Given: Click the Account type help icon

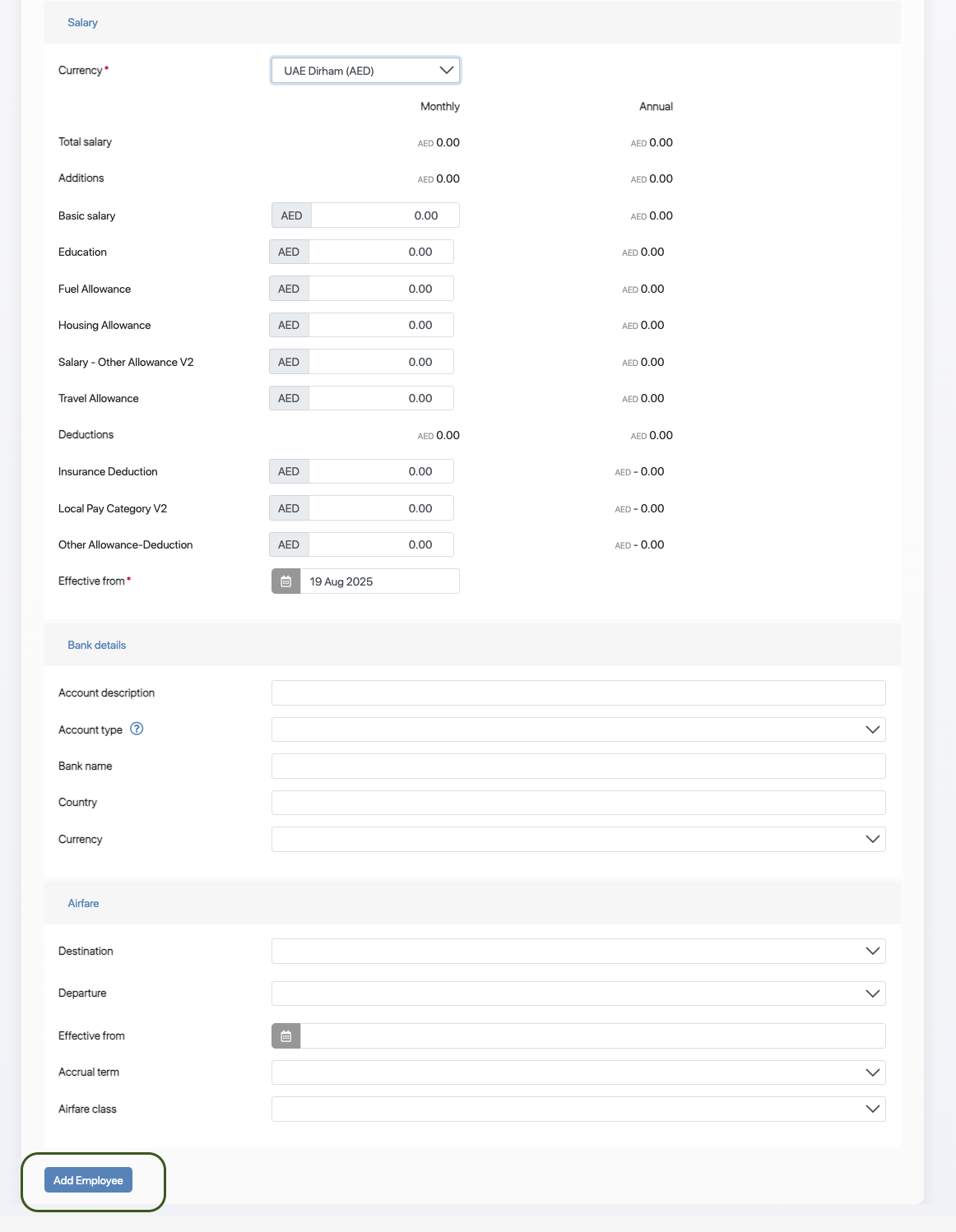Looking at the screenshot, I should (137, 729).
